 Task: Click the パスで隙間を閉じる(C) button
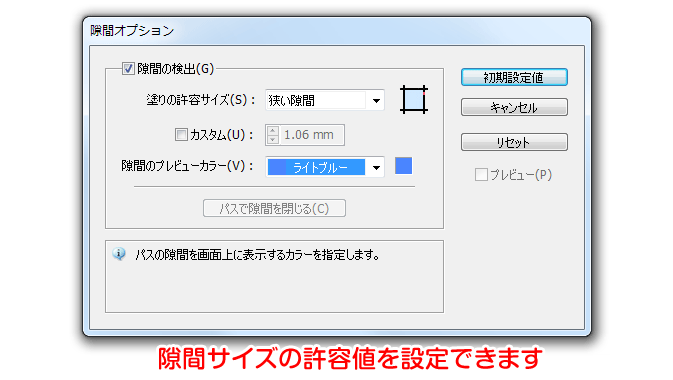(x=274, y=208)
